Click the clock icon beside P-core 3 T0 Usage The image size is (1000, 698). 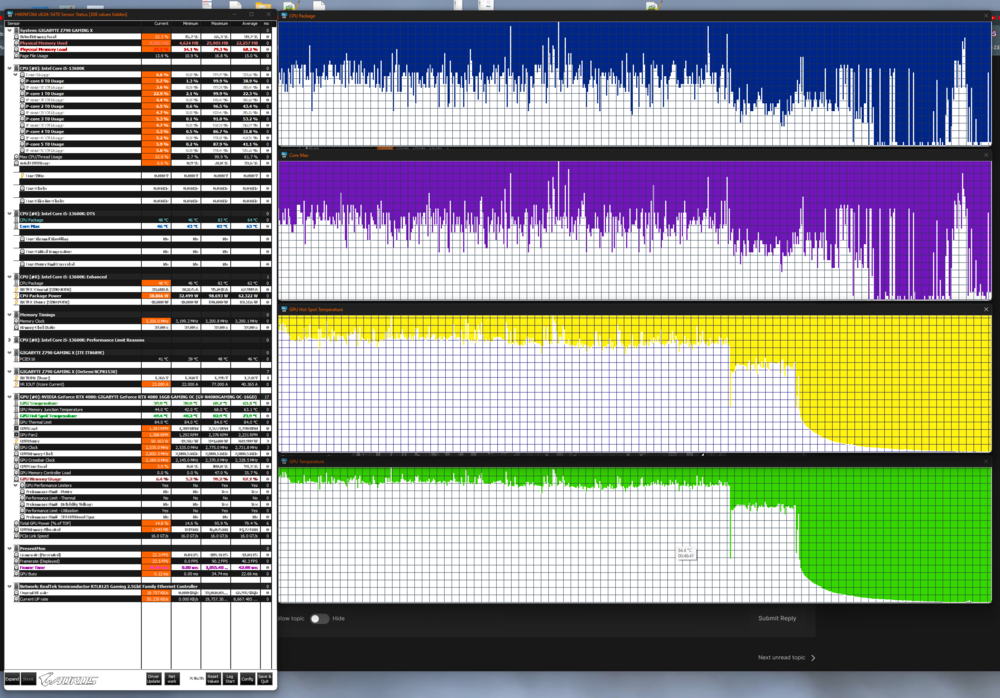22,119
